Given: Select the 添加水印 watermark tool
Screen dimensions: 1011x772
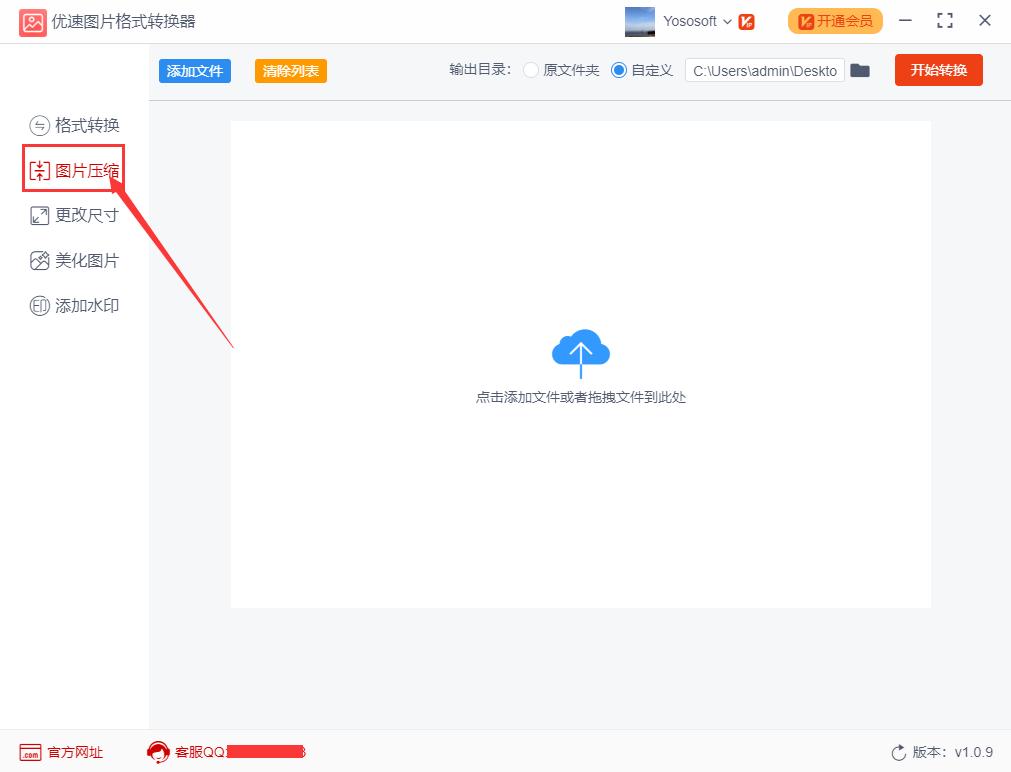Looking at the screenshot, I should click(x=74, y=305).
